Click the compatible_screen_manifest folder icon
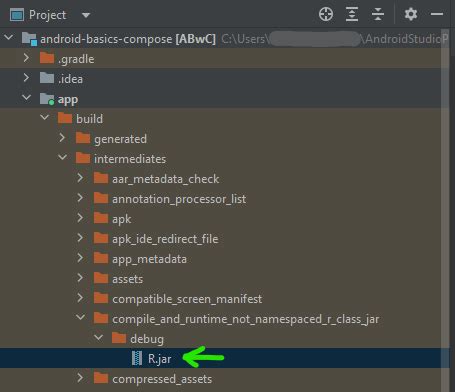 (101, 298)
